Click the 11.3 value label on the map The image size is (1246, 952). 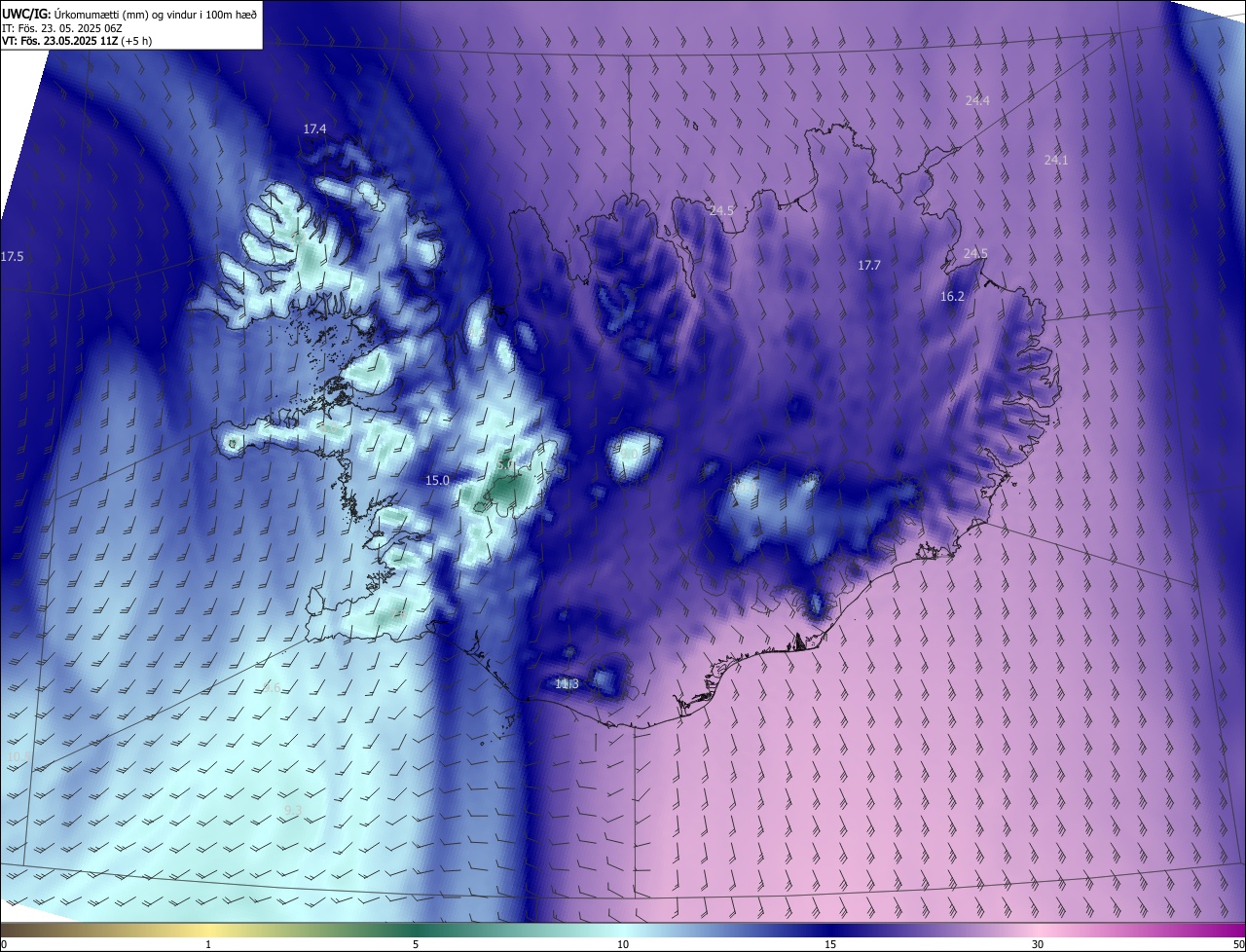point(567,685)
